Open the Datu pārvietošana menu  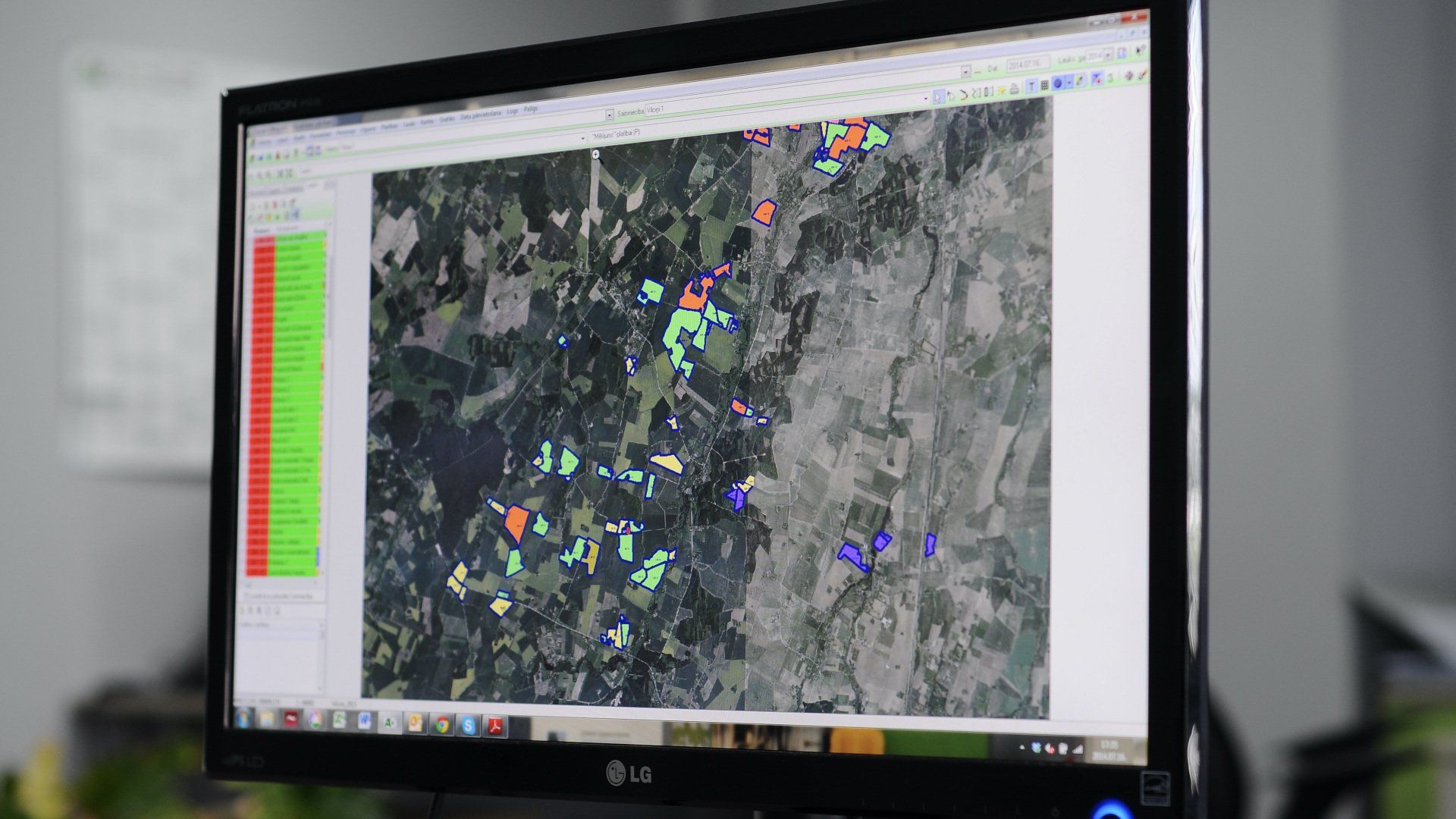480,115
